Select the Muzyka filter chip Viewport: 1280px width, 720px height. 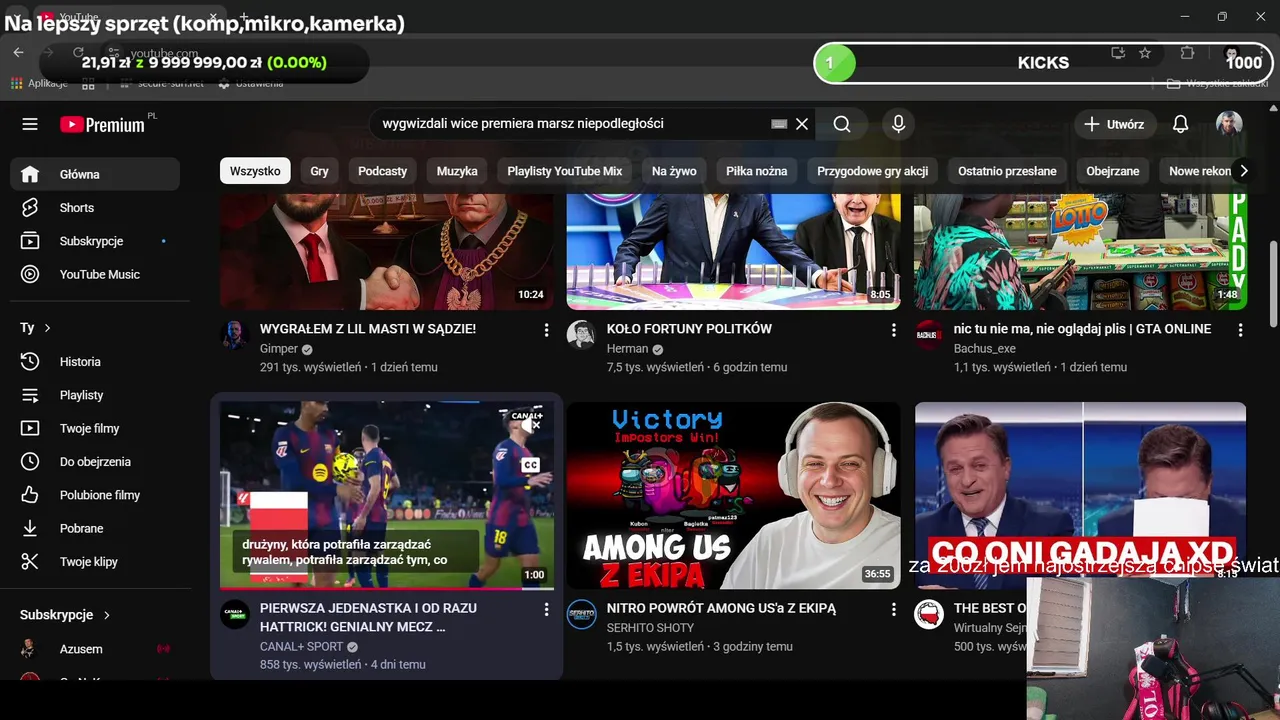[x=457, y=171]
